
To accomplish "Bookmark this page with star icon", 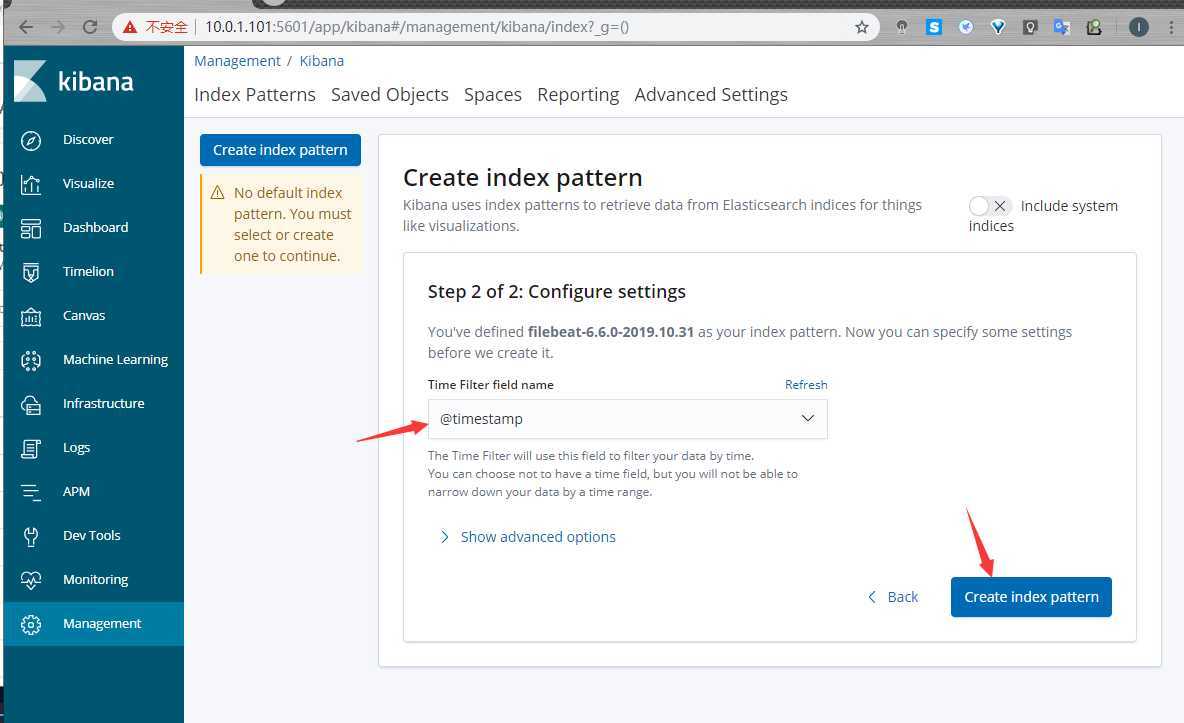I will tap(862, 27).
